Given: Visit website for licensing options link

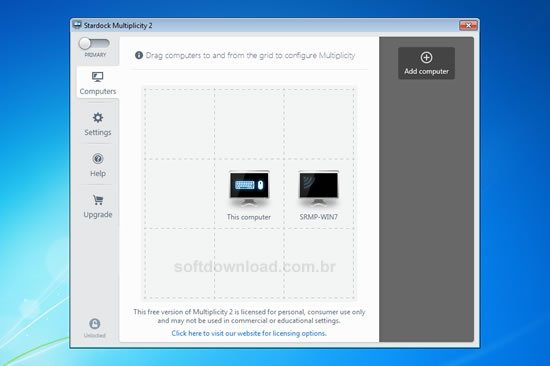Looking at the screenshot, I should [x=249, y=333].
